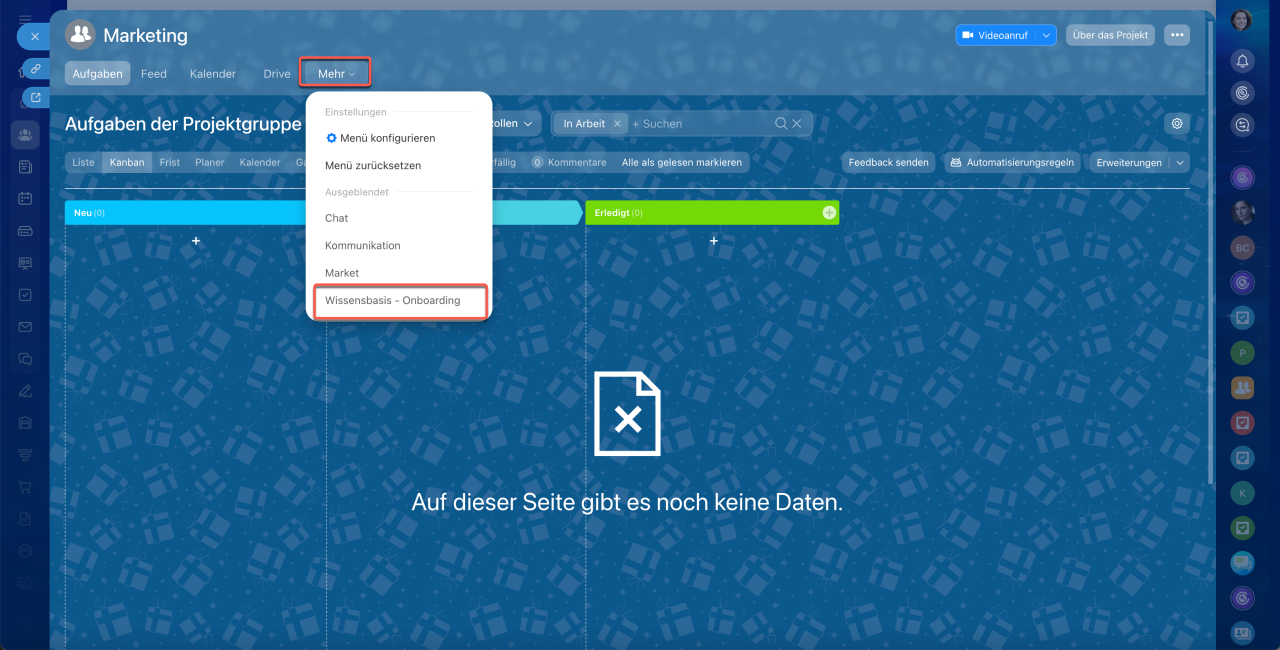
Task: Open the BC contact in the right sidebar
Action: pyautogui.click(x=1242, y=247)
